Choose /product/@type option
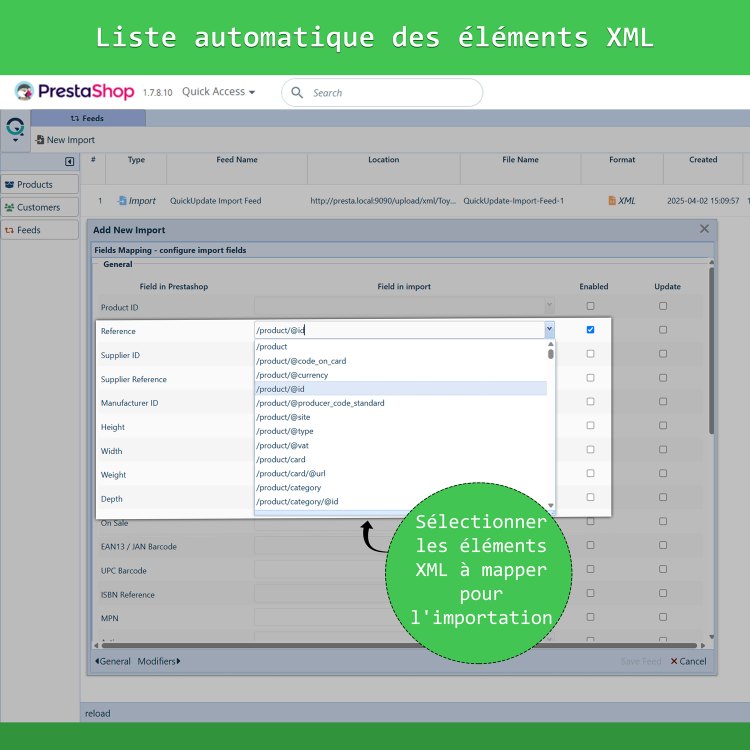750x750 pixels. point(401,431)
